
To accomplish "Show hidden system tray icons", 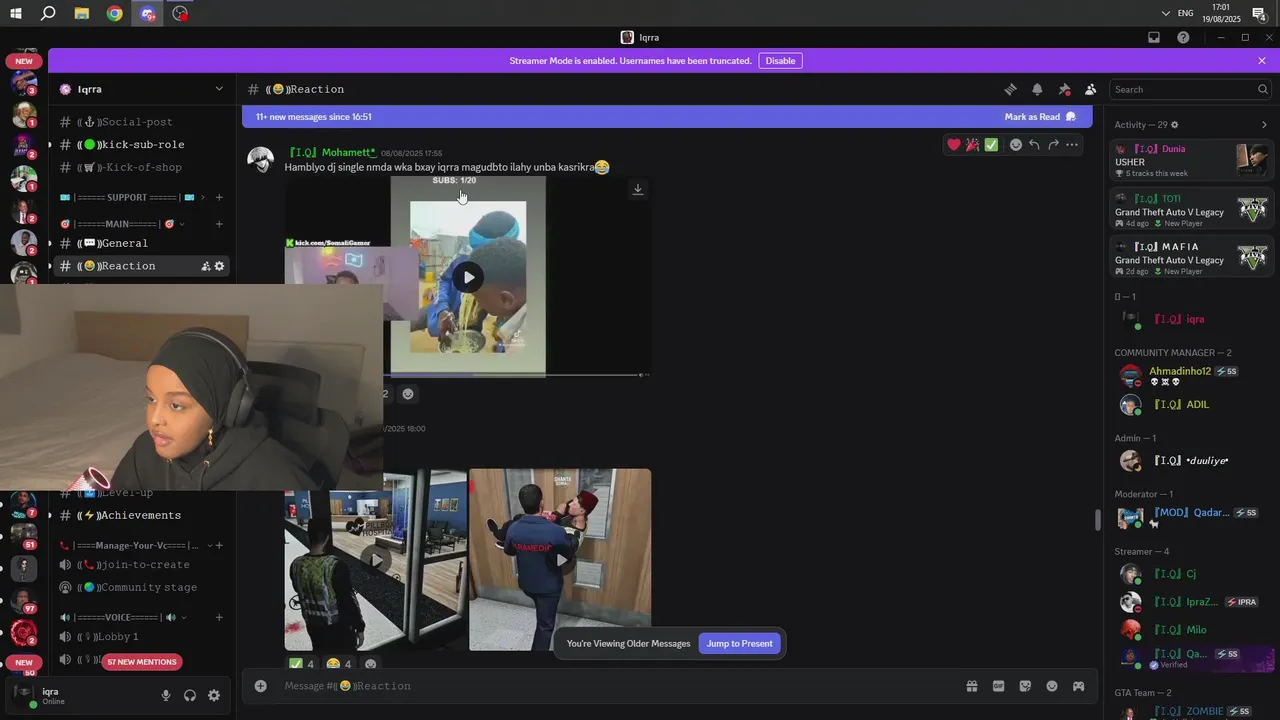I will click(1165, 13).
